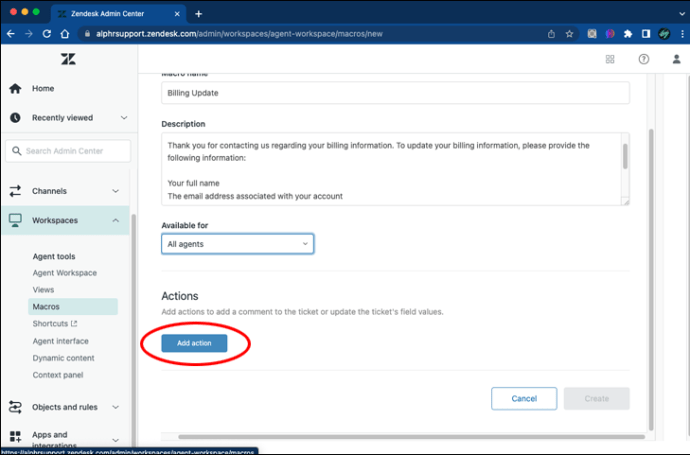This screenshot has width=690, height=455.
Task: Open Agent Workspace in sidebar
Action: (x=65, y=273)
